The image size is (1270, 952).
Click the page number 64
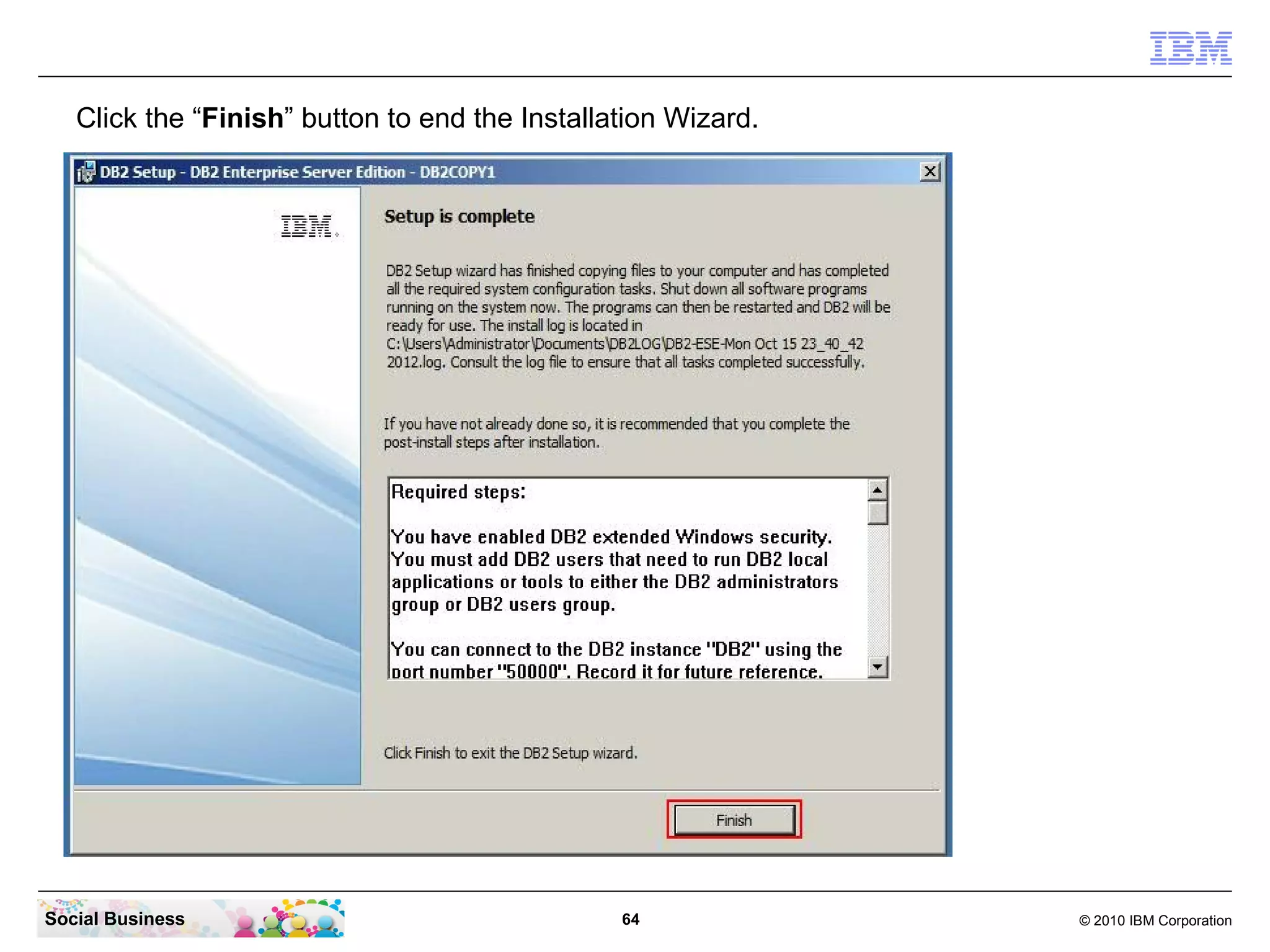pyautogui.click(x=631, y=919)
